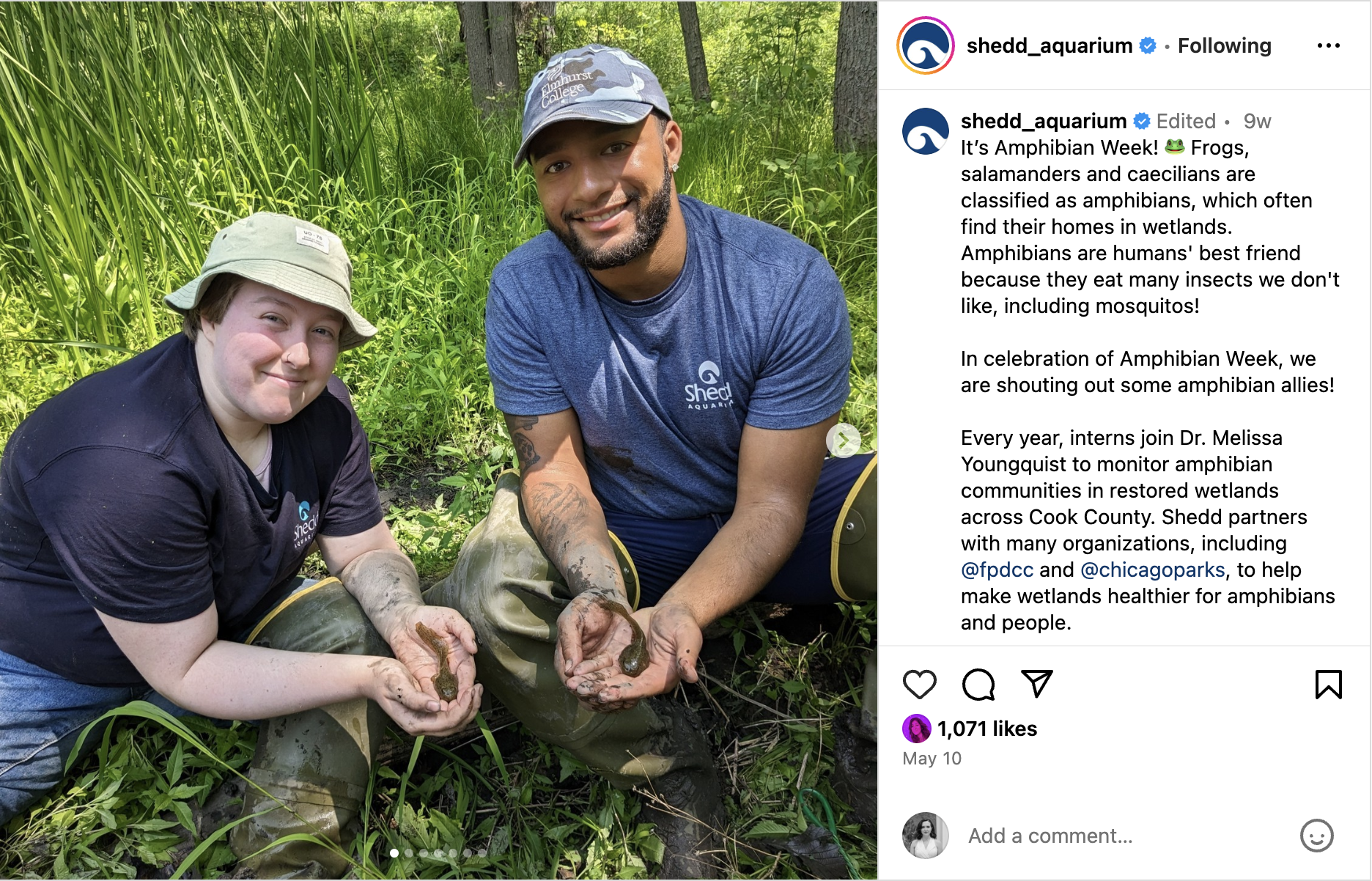Click the liker's avatar beside likes count
This screenshot has width=1372, height=881.
pos(916,729)
